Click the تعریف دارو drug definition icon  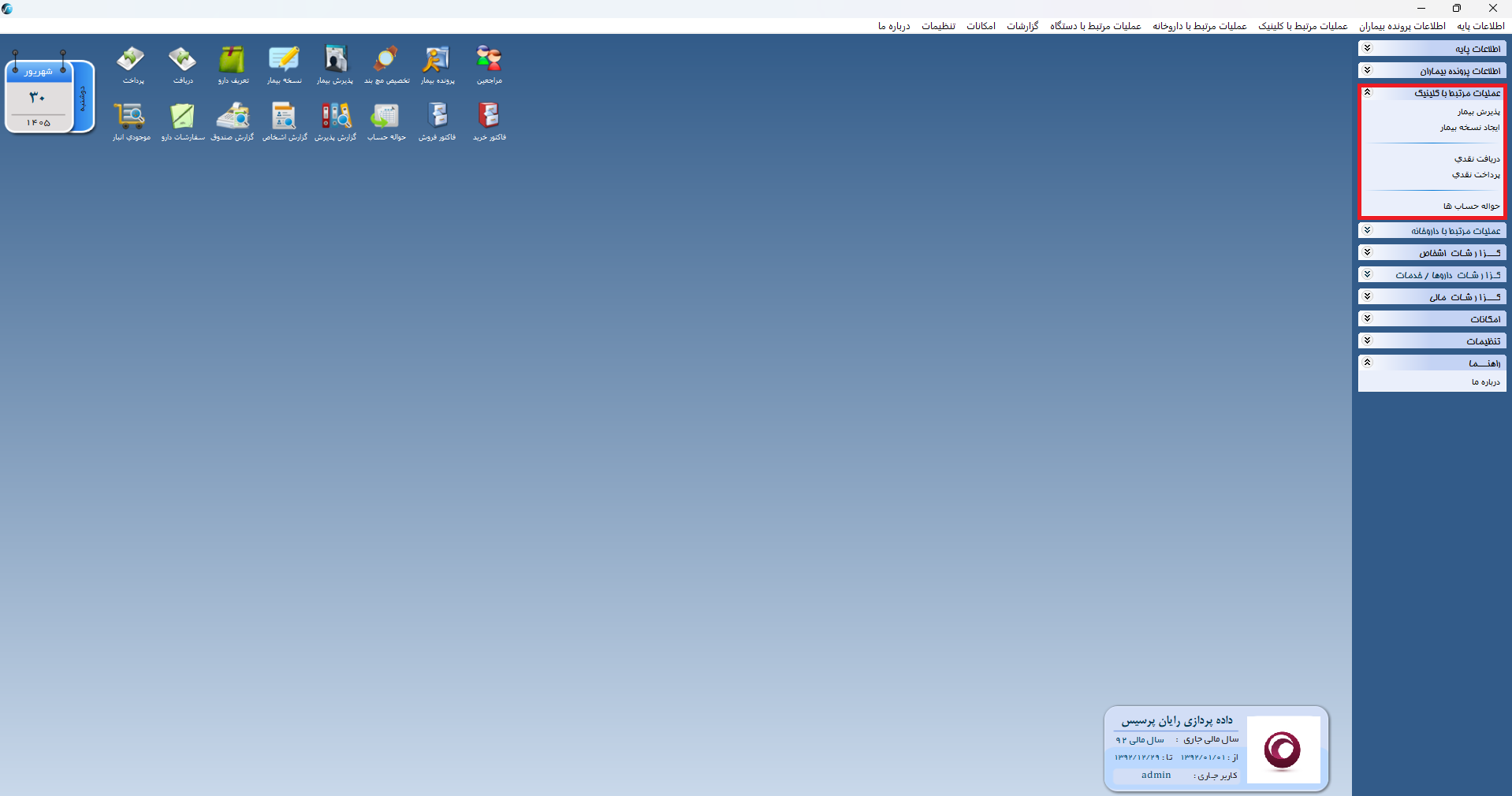(x=233, y=65)
